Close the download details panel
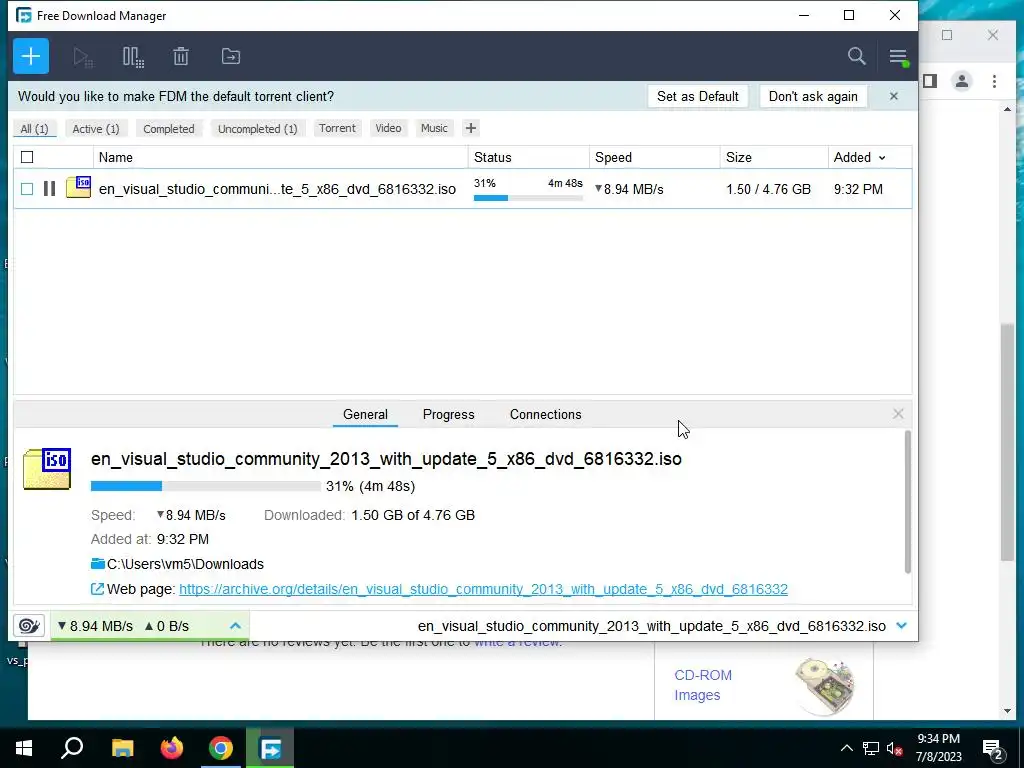This screenshot has width=1024, height=768. tap(898, 413)
